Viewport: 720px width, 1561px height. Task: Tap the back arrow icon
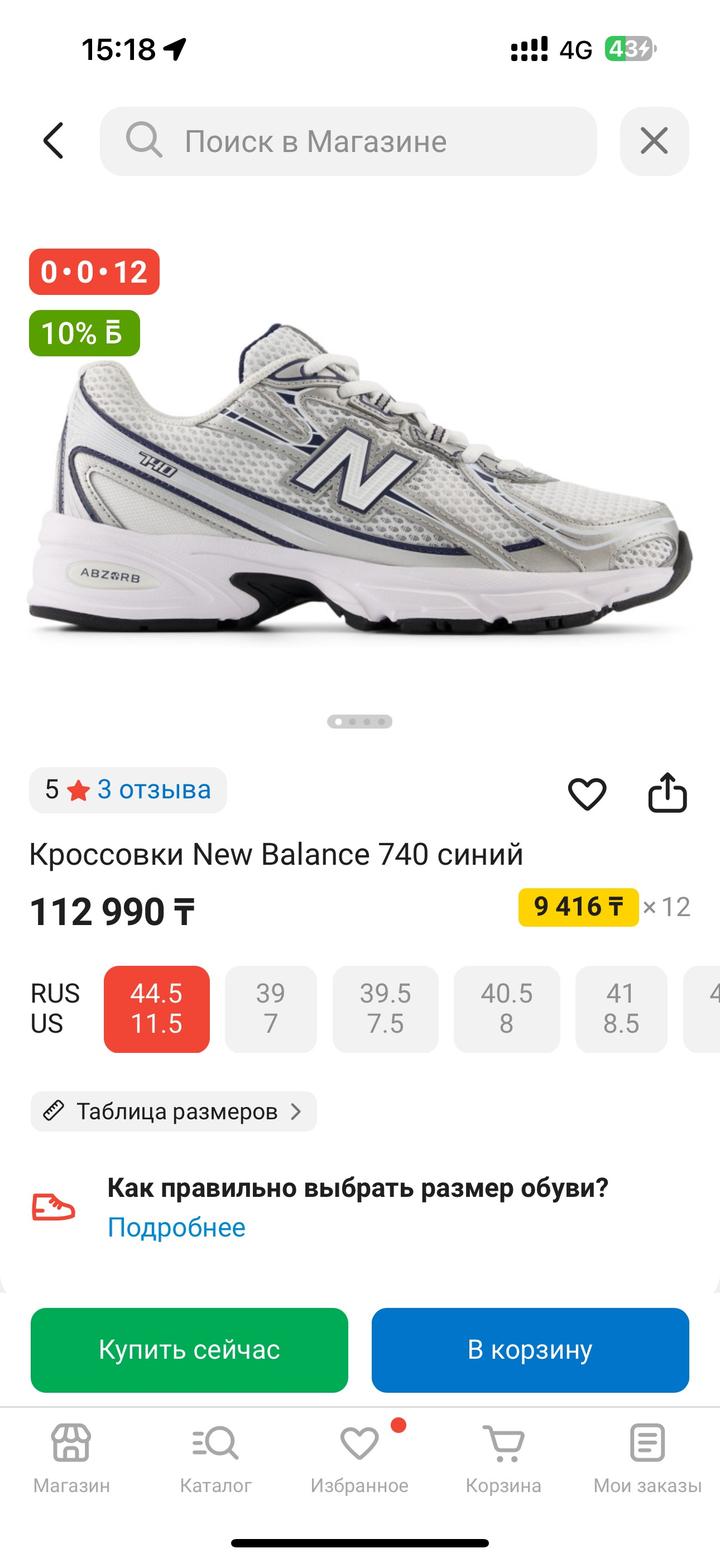coord(53,141)
